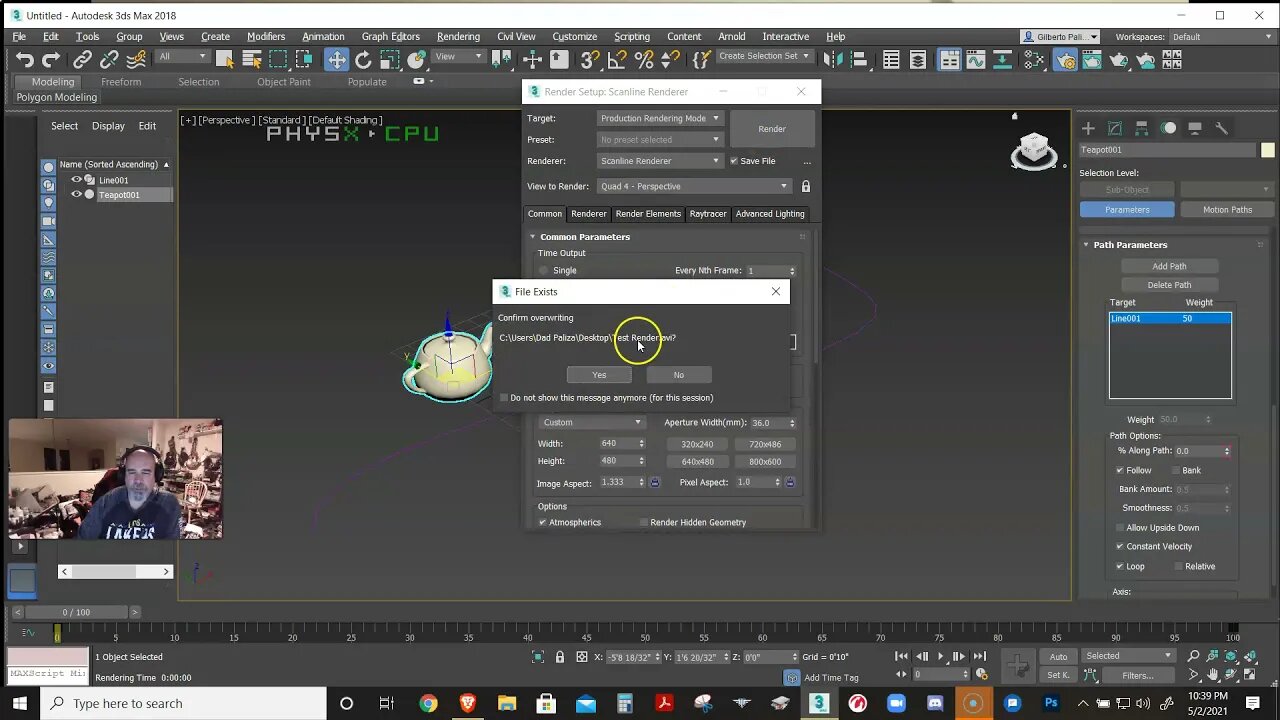The image size is (1280, 720).
Task: Enable the Bank checkbox
Action: point(1176,470)
